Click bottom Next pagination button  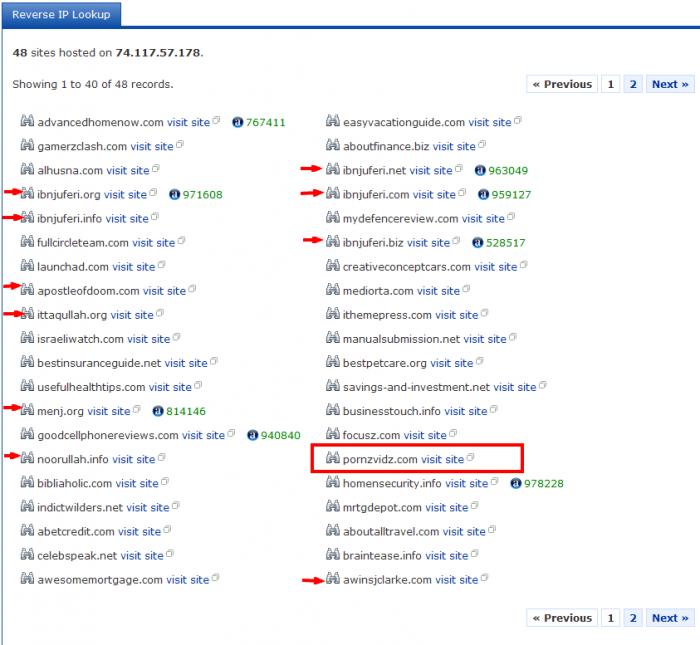click(x=670, y=618)
